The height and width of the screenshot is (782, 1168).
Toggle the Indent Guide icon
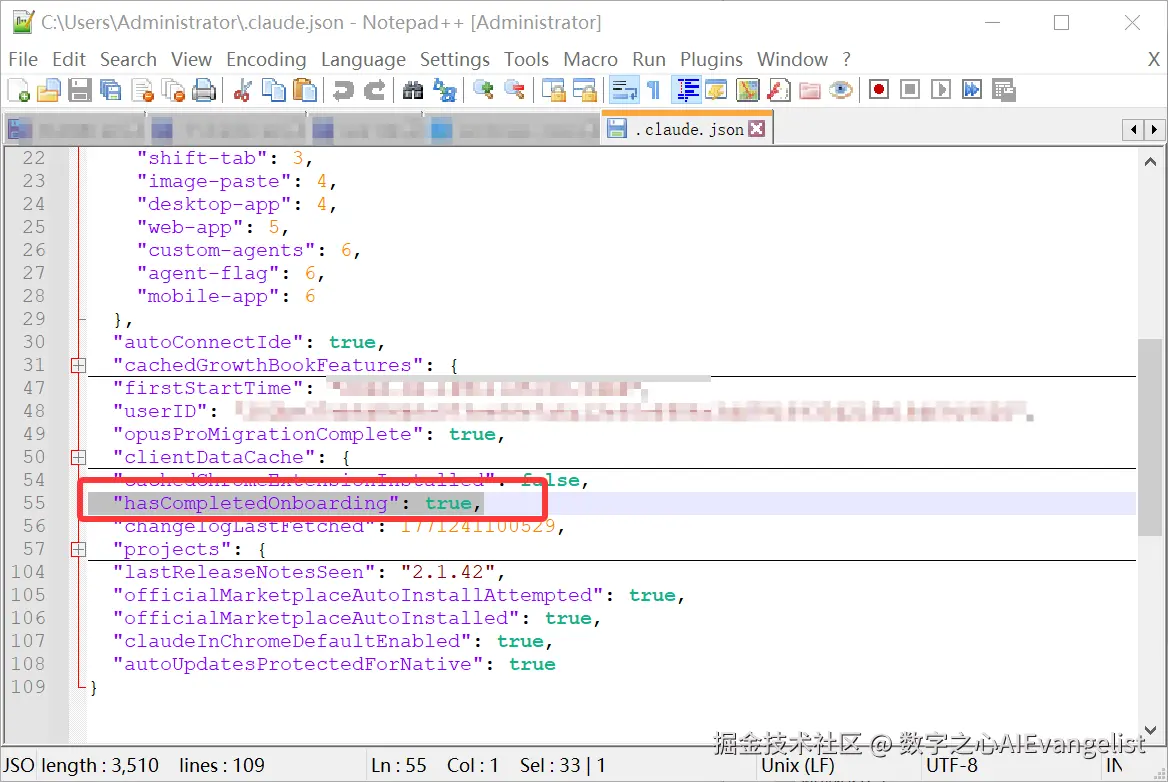click(x=686, y=90)
